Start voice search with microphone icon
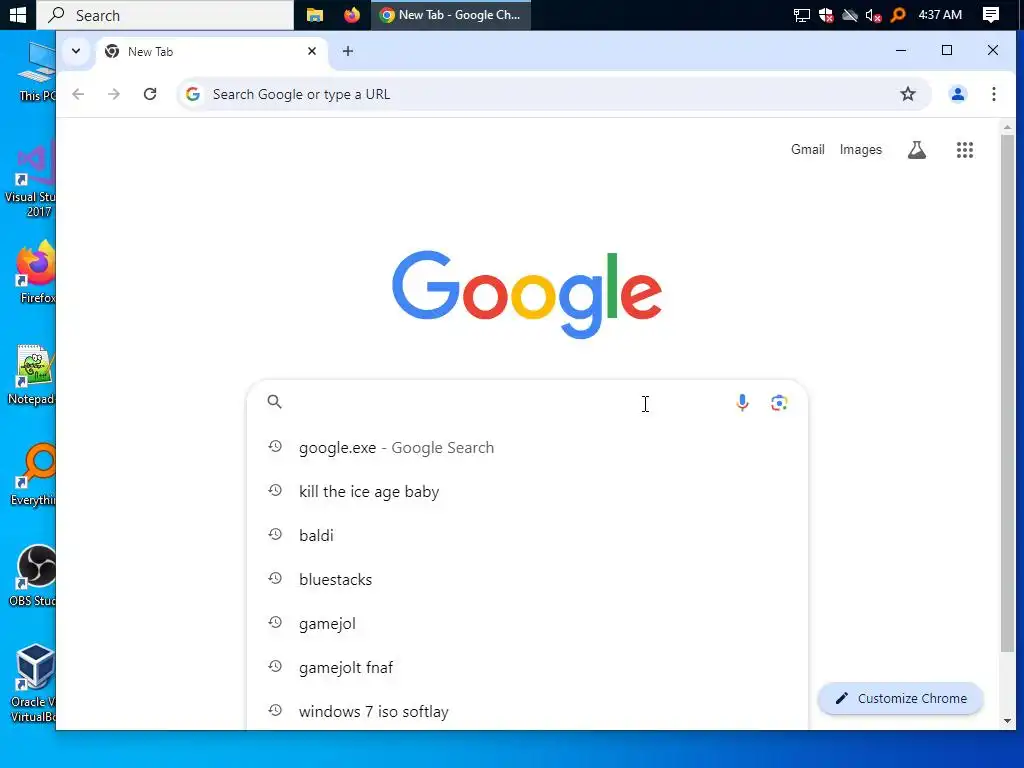This screenshot has height=768, width=1024. [x=742, y=402]
